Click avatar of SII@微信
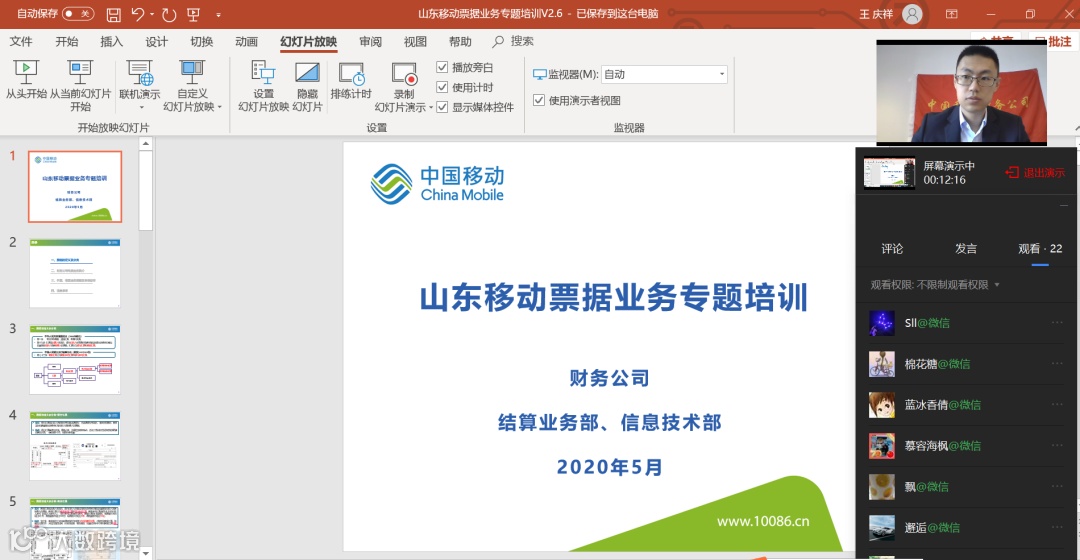 (x=882, y=323)
